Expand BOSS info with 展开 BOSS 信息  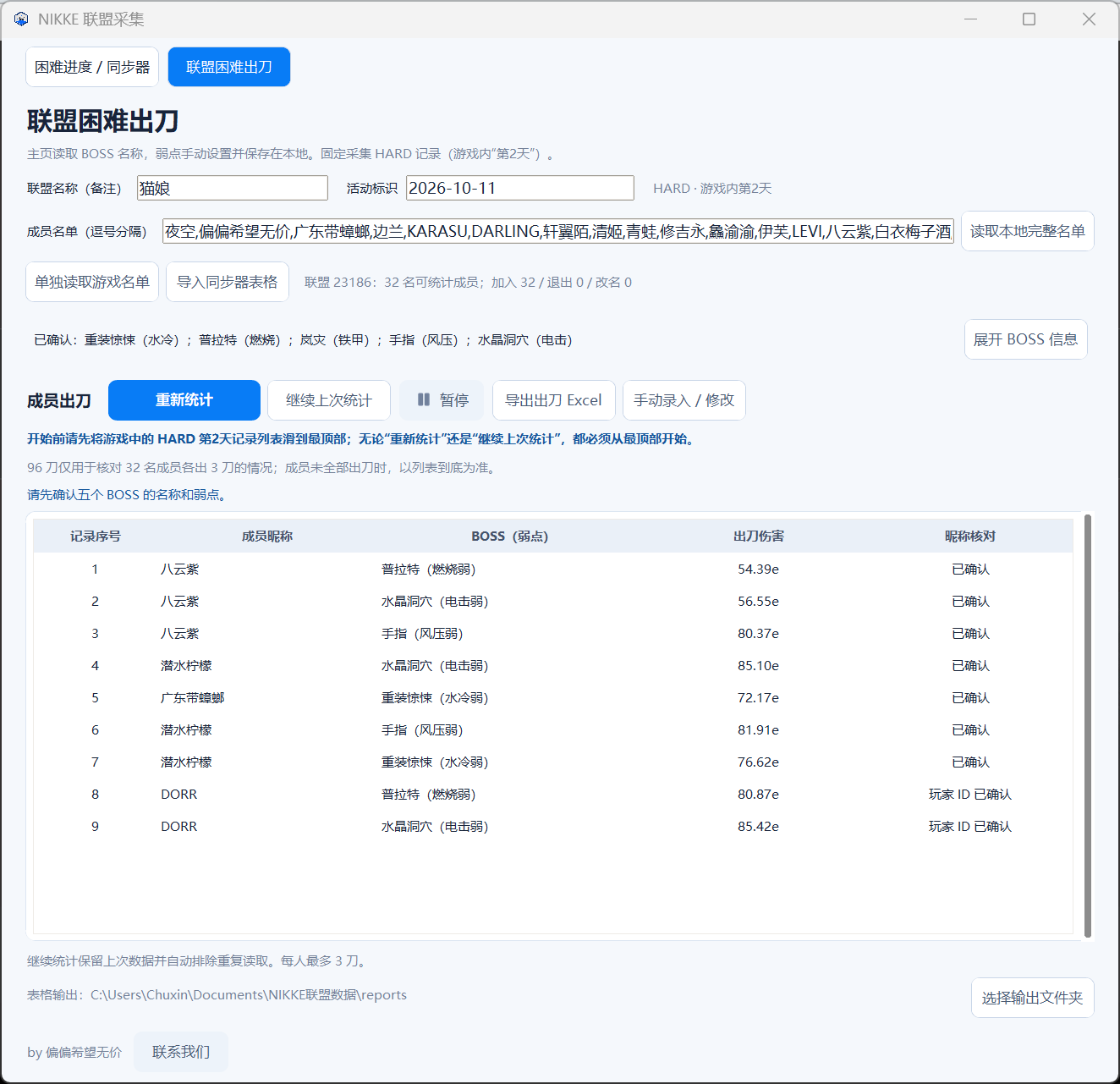1026,339
